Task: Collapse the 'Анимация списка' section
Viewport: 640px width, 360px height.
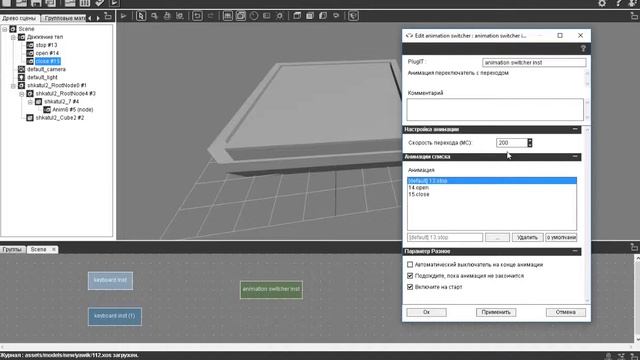Action: click(575, 157)
